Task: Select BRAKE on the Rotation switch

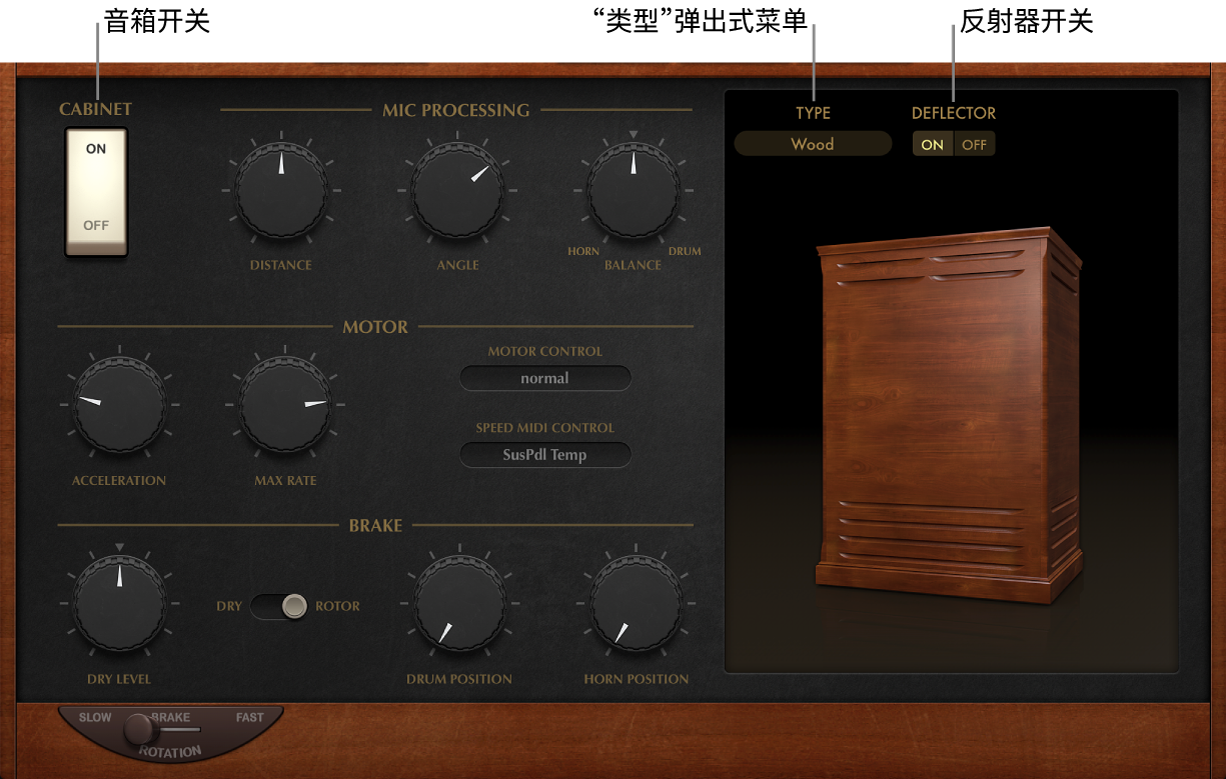Action: (171, 717)
